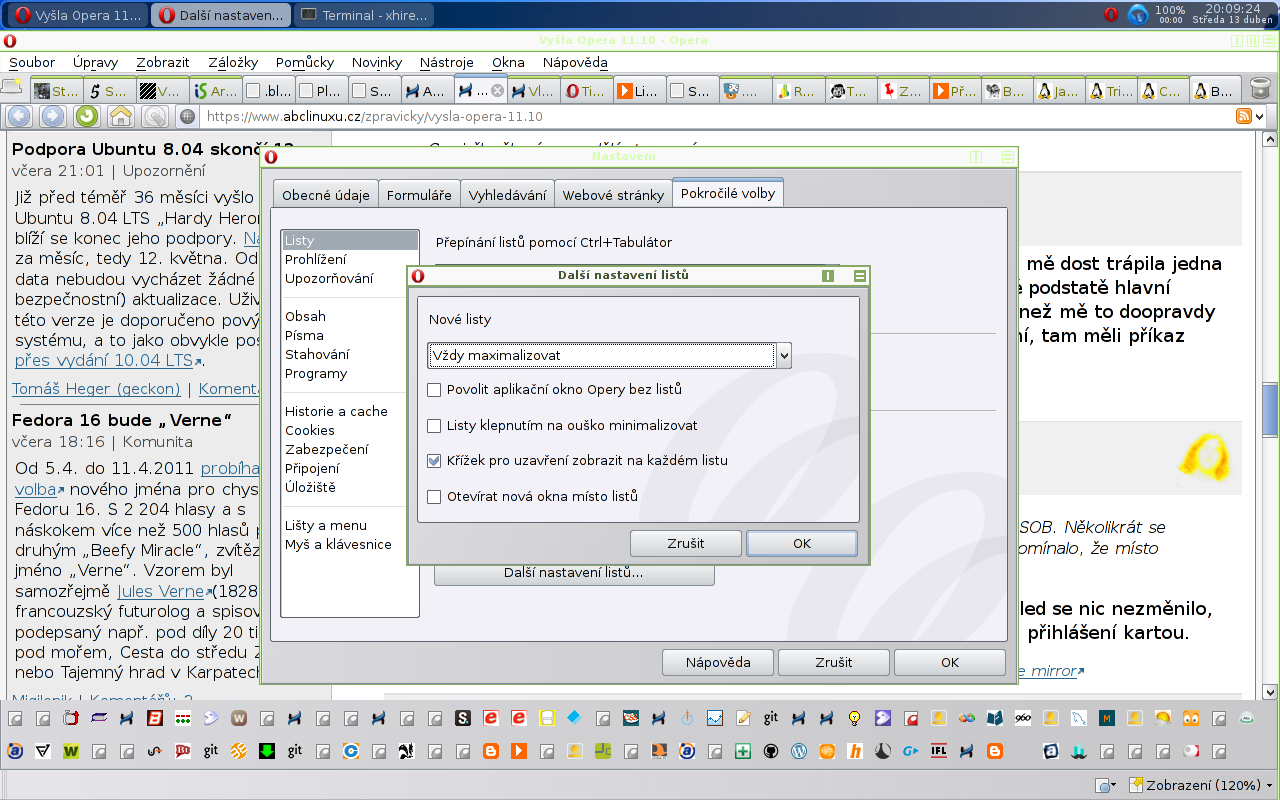Click Zrušit in Další nastavení listů dialog
Screen dimensions: 1280x800
point(686,543)
